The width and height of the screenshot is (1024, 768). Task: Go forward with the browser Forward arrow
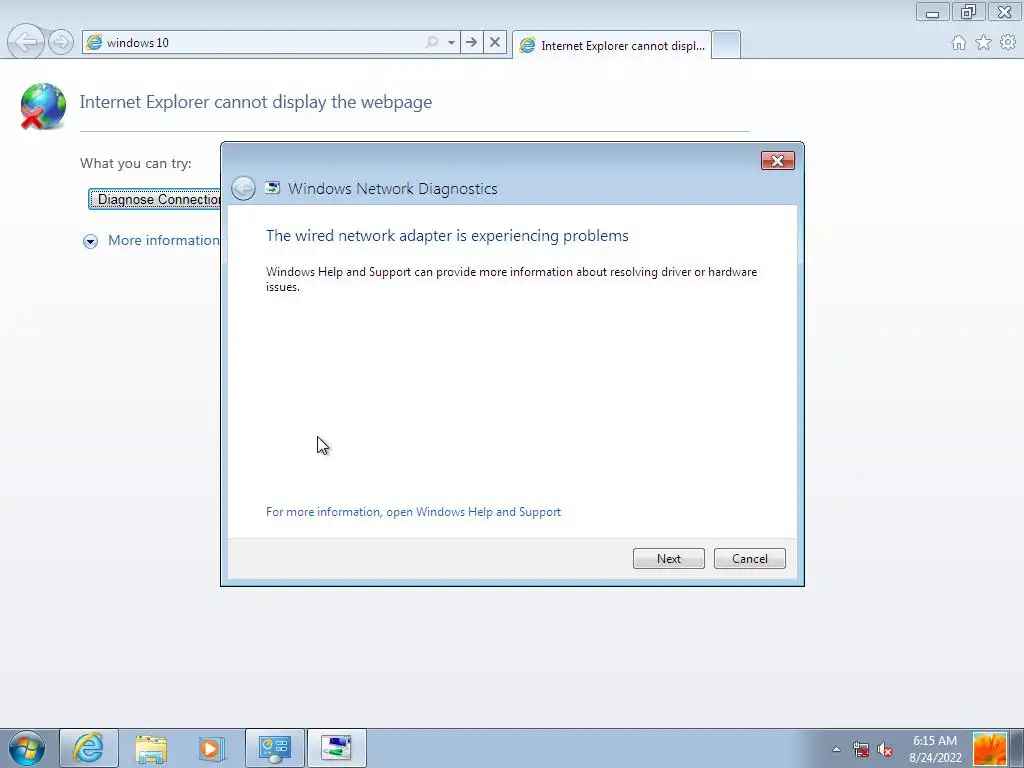click(x=61, y=42)
